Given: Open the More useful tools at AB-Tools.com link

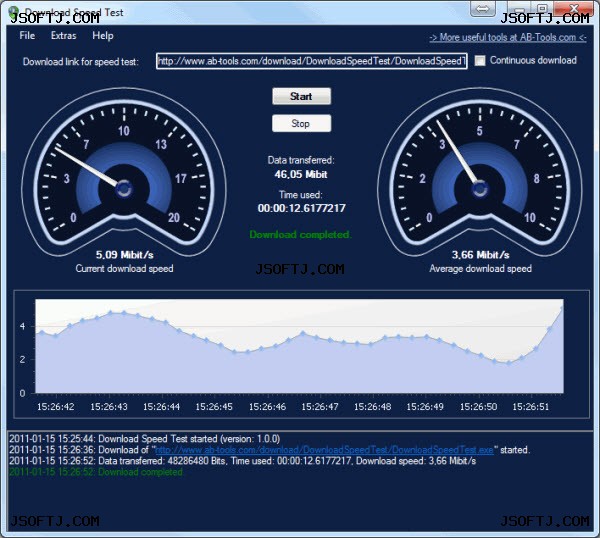Looking at the screenshot, I should (x=508, y=37).
